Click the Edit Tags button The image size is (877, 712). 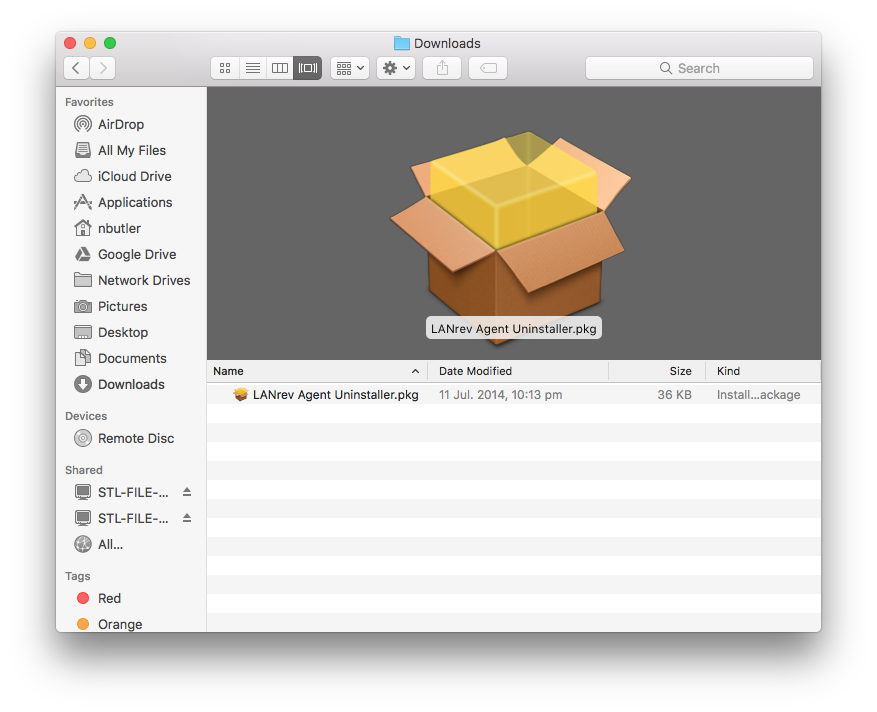pos(488,68)
